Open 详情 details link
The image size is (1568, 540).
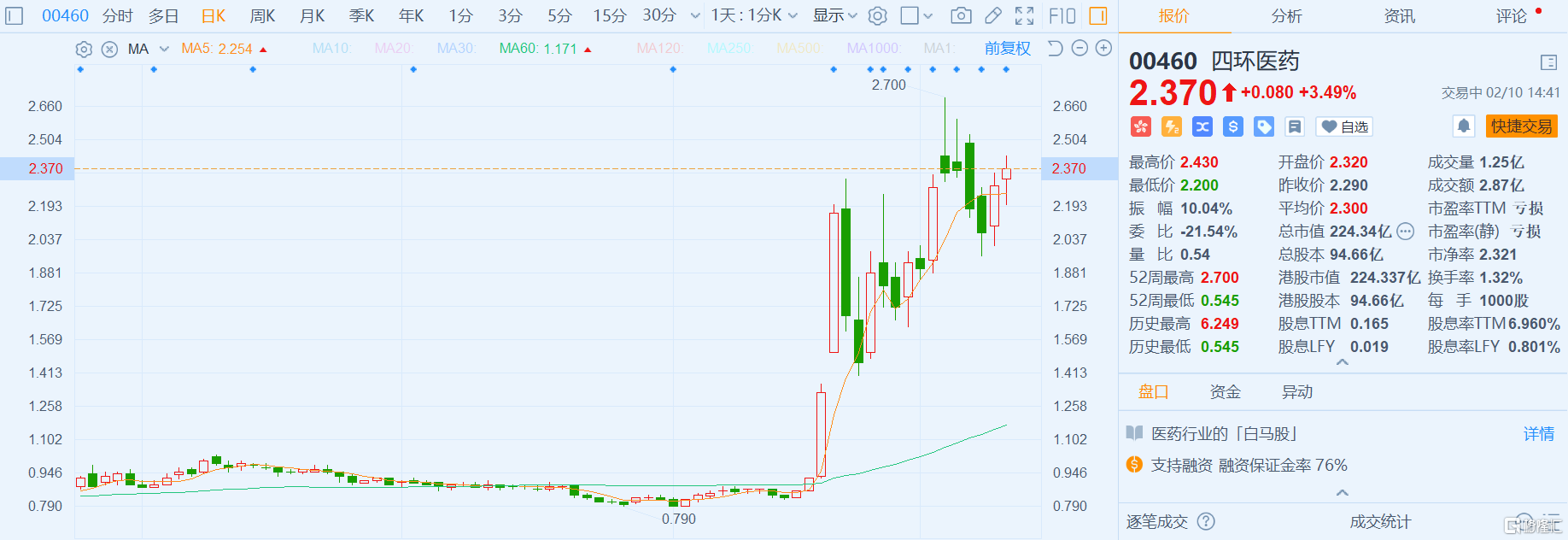(1538, 434)
